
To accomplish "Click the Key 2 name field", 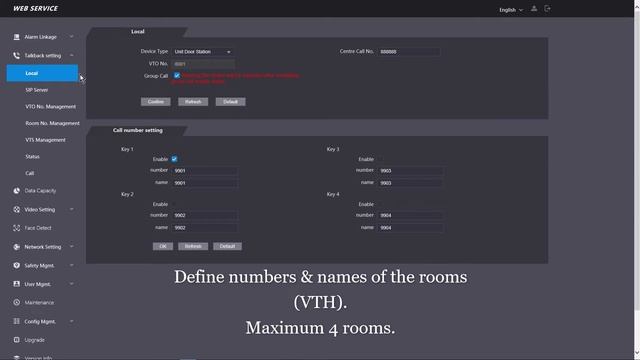I will pos(205,228).
